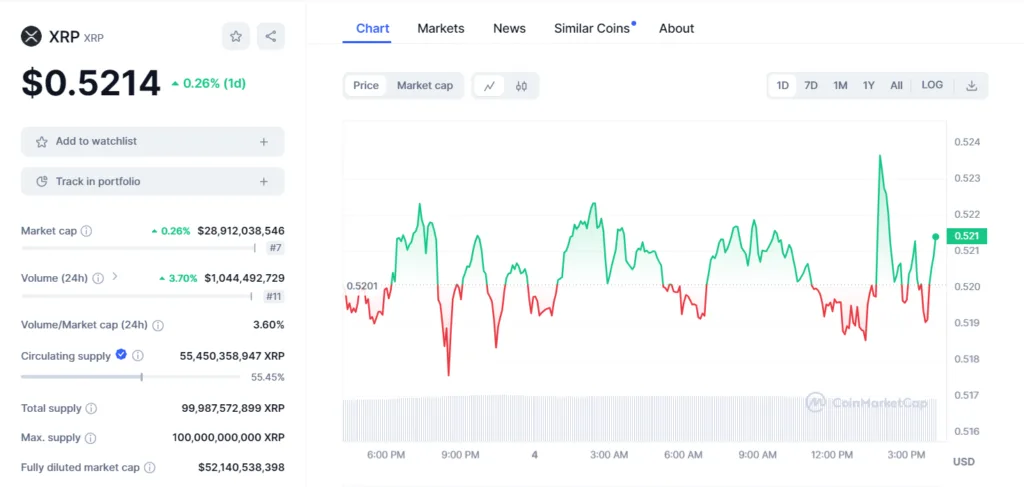Image resolution: width=1024 pixels, height=487 pixels.
Task: Click the 0.524 y-axis label
Action: [x=966, y=142]
